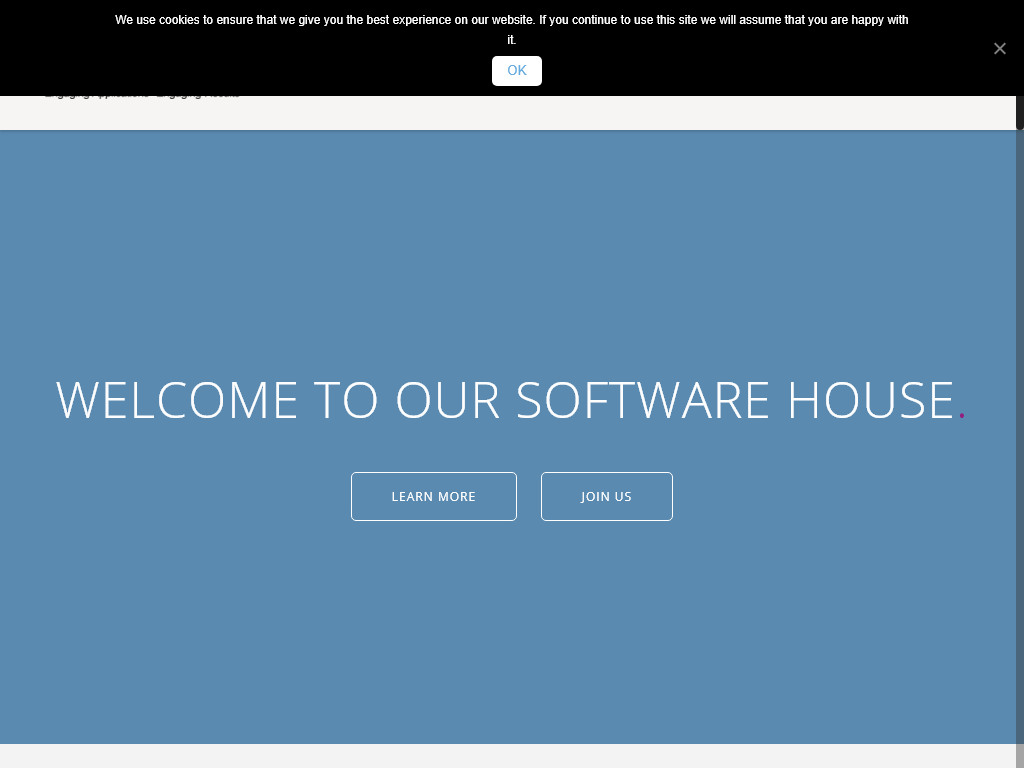1024x768 pixels.
Task: Close the cookie bar using its X control
Action: pyautogui.click(x=999, y=48)
